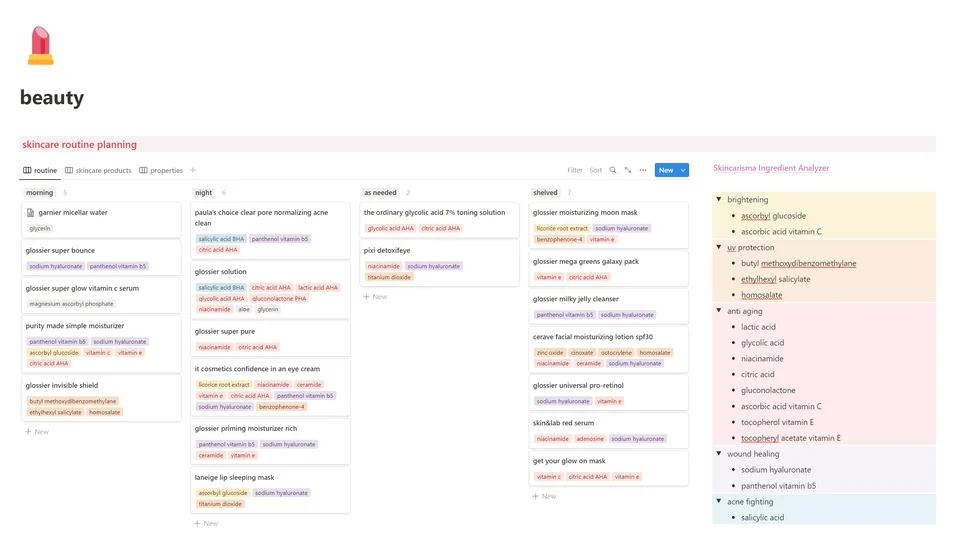The width and height of the screenshot is (960, 535).
Task: Add new card in as needed column
Action: point(375,296)
